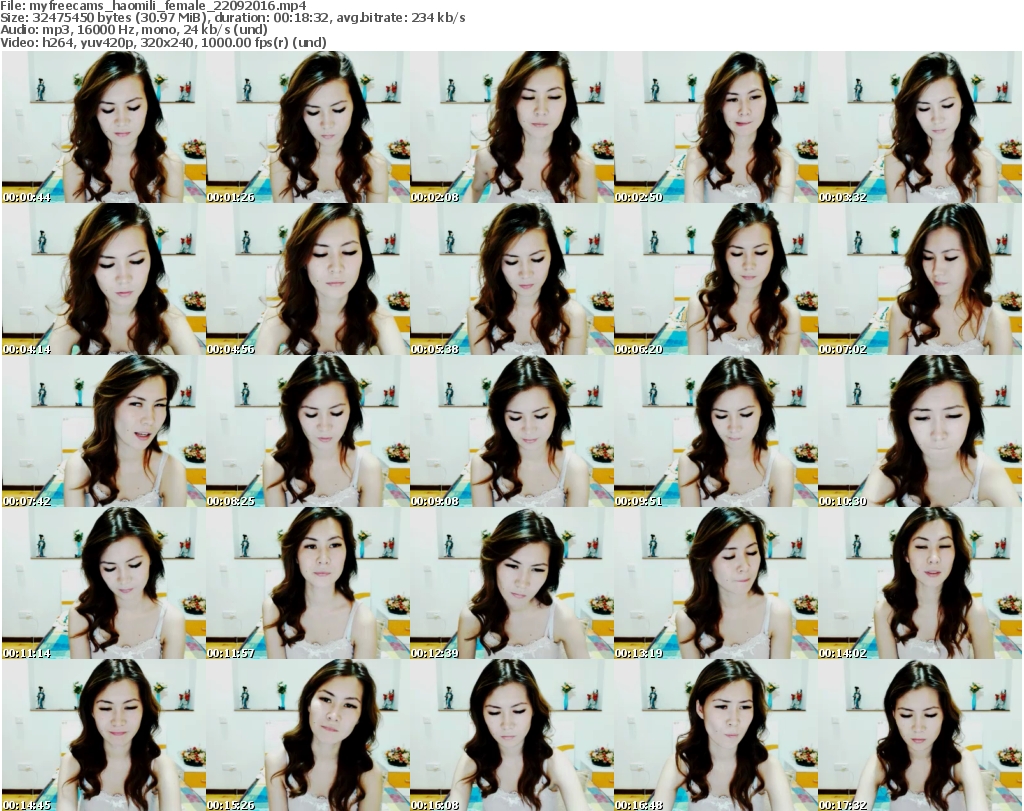The width and height of the screenshot is (1024, 811).
Task: Open the frame stamped 00:04:14
Action: (104, 279)
